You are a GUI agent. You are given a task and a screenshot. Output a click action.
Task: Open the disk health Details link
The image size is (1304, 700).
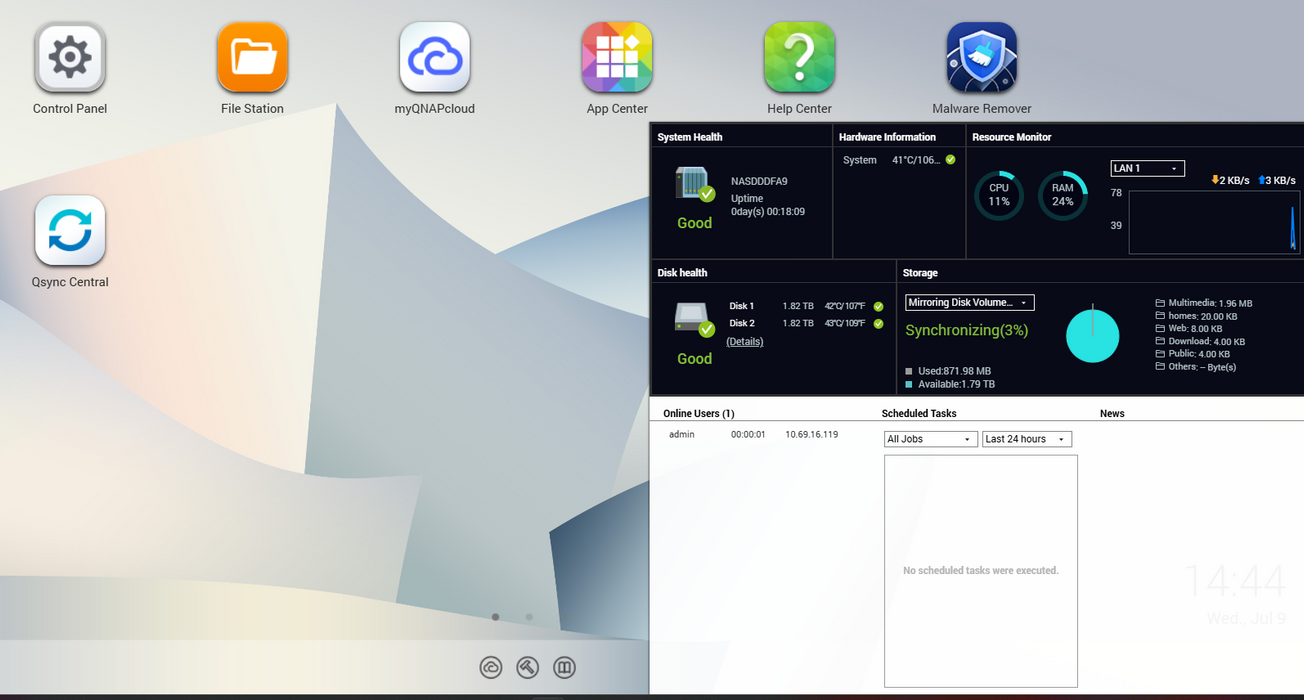tap(744, 341)
